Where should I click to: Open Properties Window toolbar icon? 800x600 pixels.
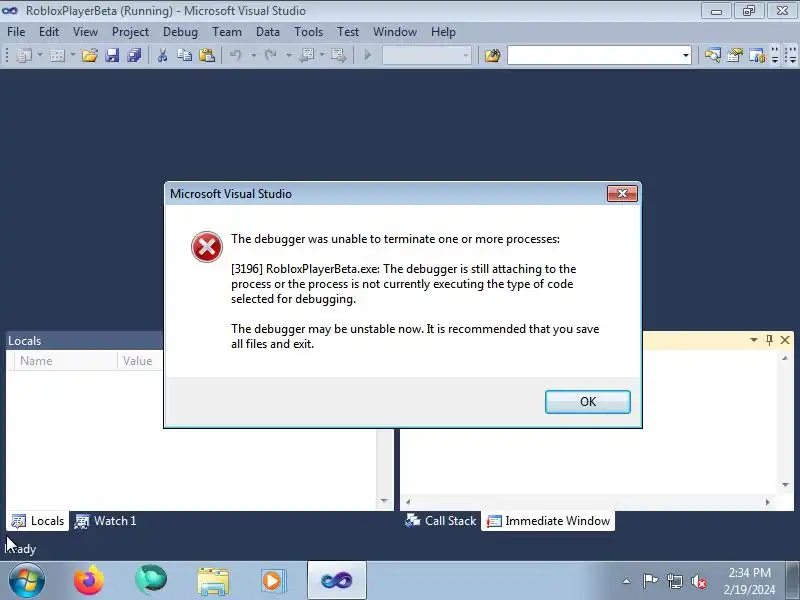pyautogui.click(x=735, y=55)
